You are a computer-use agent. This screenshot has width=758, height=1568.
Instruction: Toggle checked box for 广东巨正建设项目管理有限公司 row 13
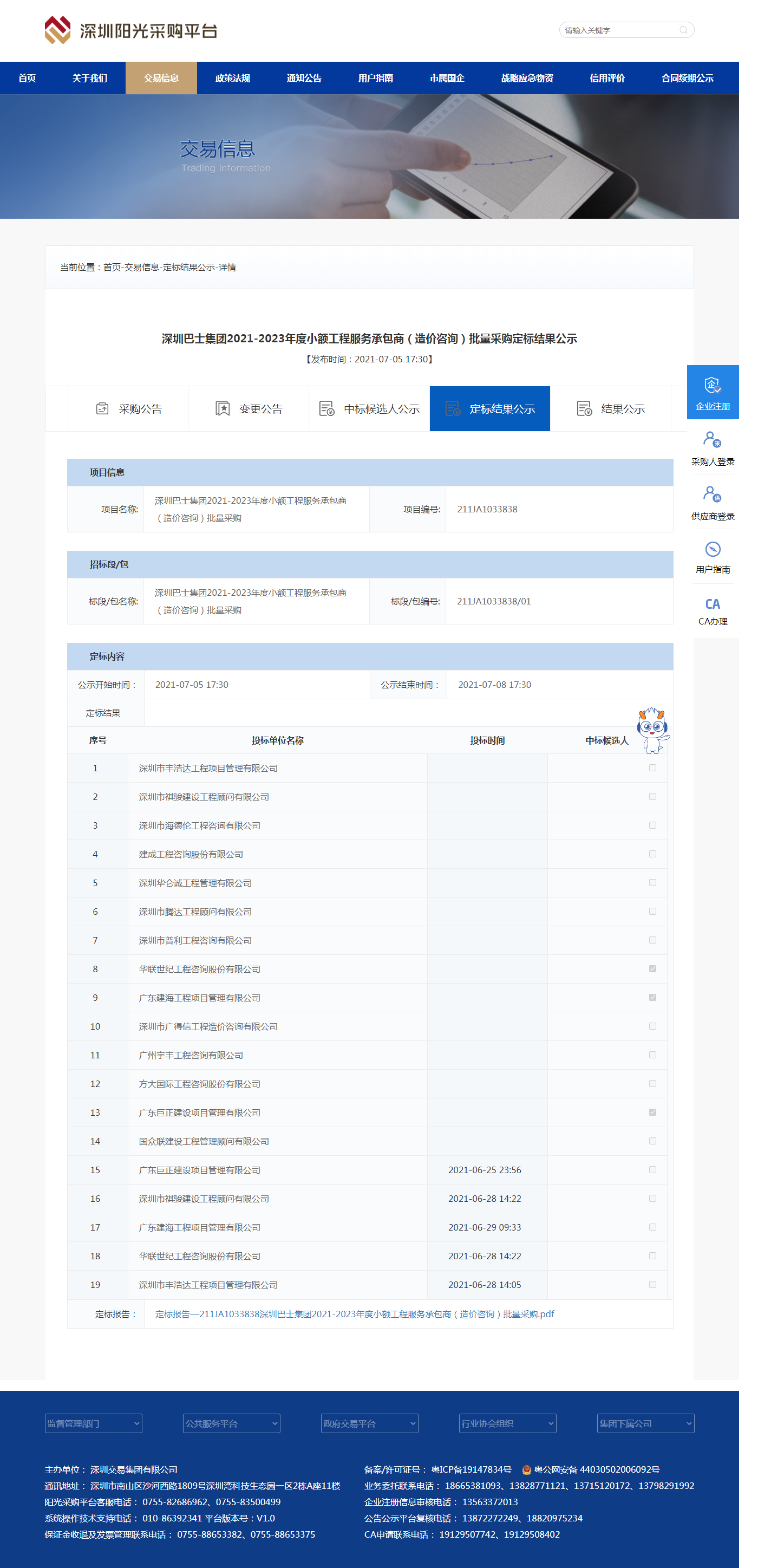pyautogui.click(x=653, y=1112)
